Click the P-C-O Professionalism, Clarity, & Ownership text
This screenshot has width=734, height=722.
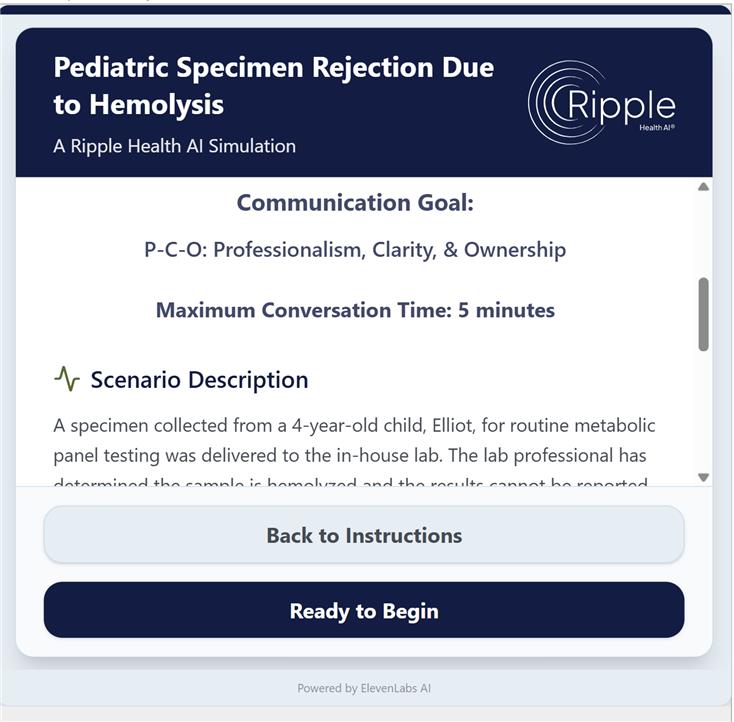click(x=355, y=250)
